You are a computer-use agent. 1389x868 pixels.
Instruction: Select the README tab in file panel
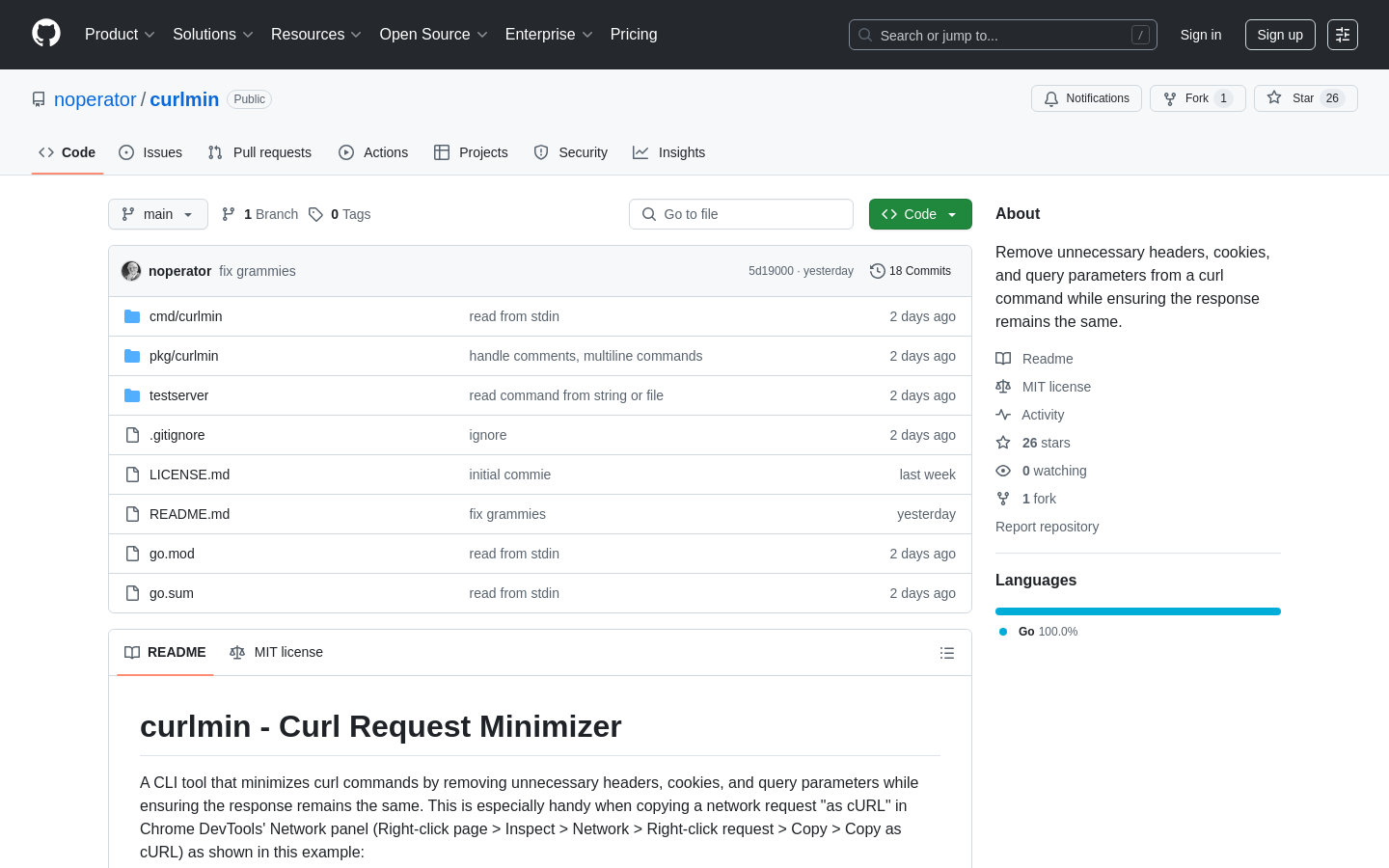pos(165,653)
